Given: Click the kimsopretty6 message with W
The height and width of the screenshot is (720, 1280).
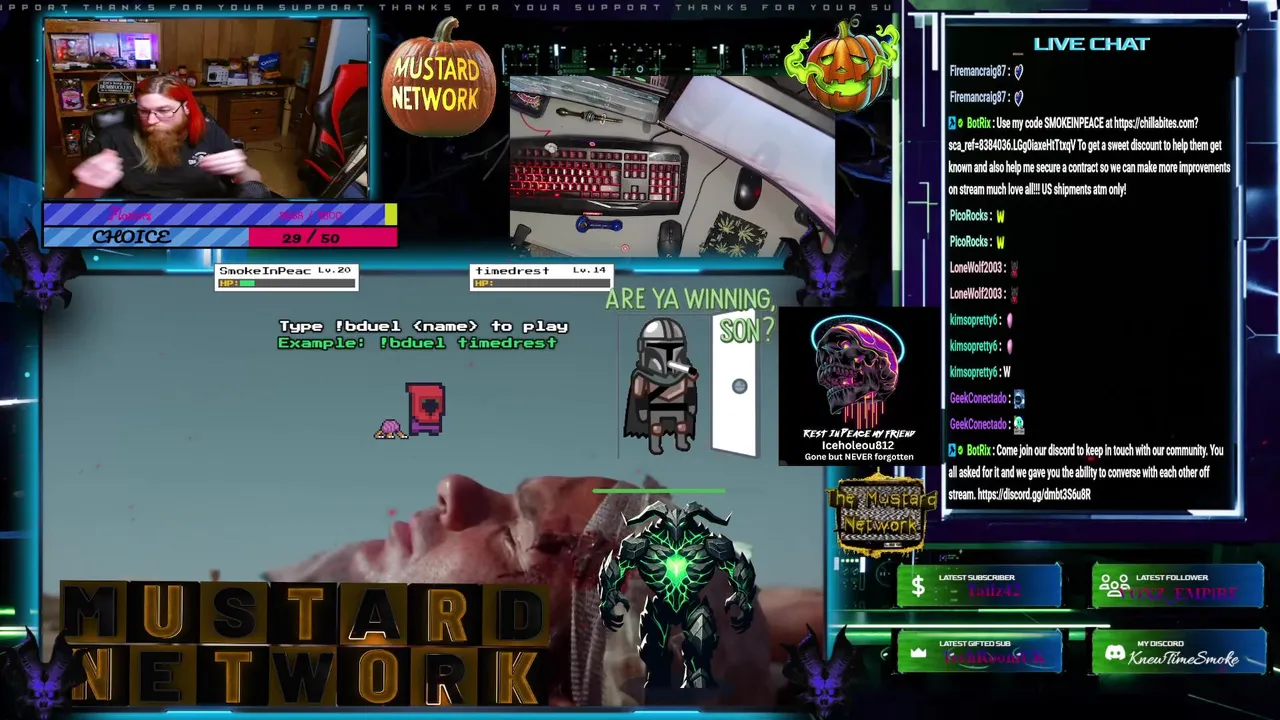Looking at the screenshot, I should coord(980,372).
